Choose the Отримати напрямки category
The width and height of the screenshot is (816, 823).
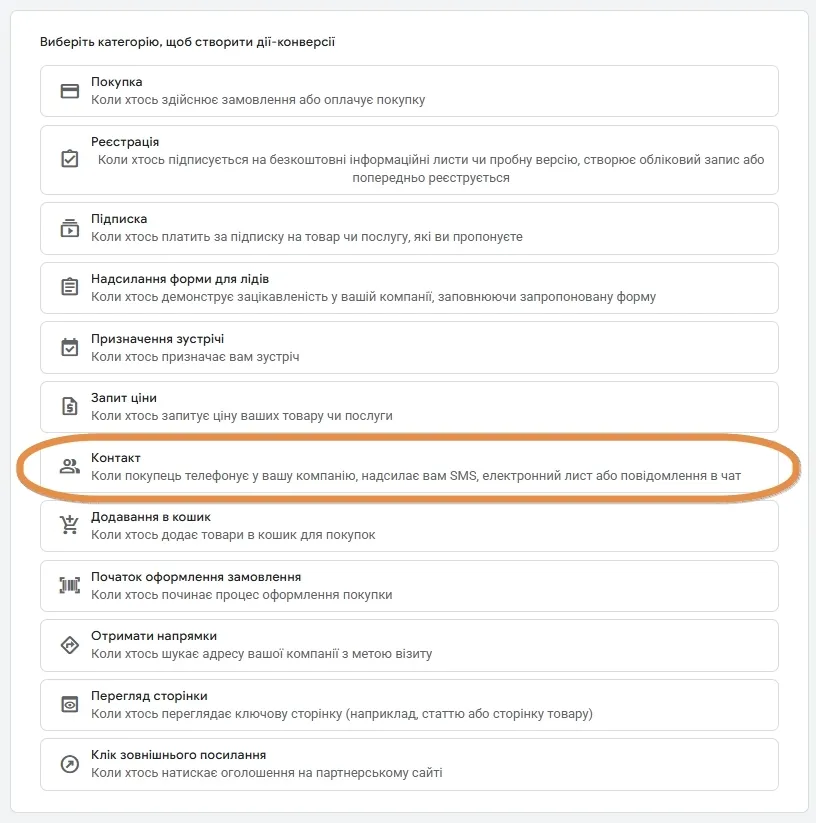point(409,646)
